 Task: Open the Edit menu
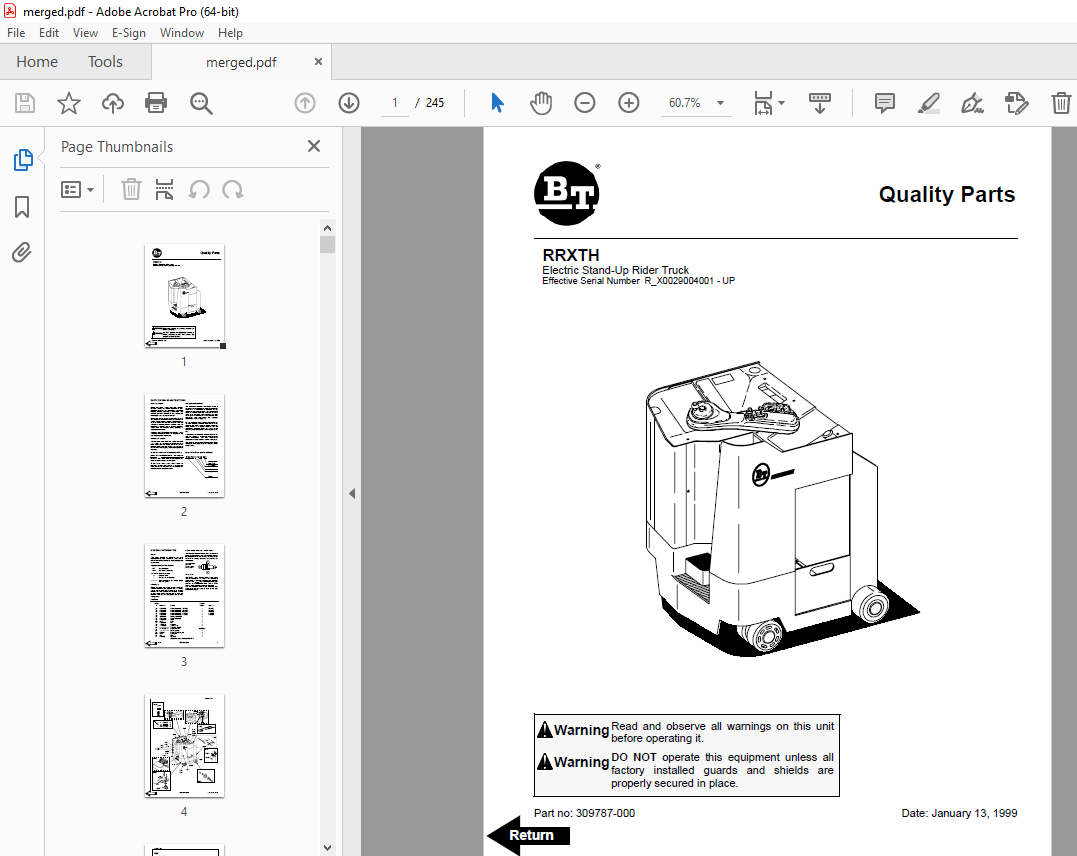pos(49,33)
